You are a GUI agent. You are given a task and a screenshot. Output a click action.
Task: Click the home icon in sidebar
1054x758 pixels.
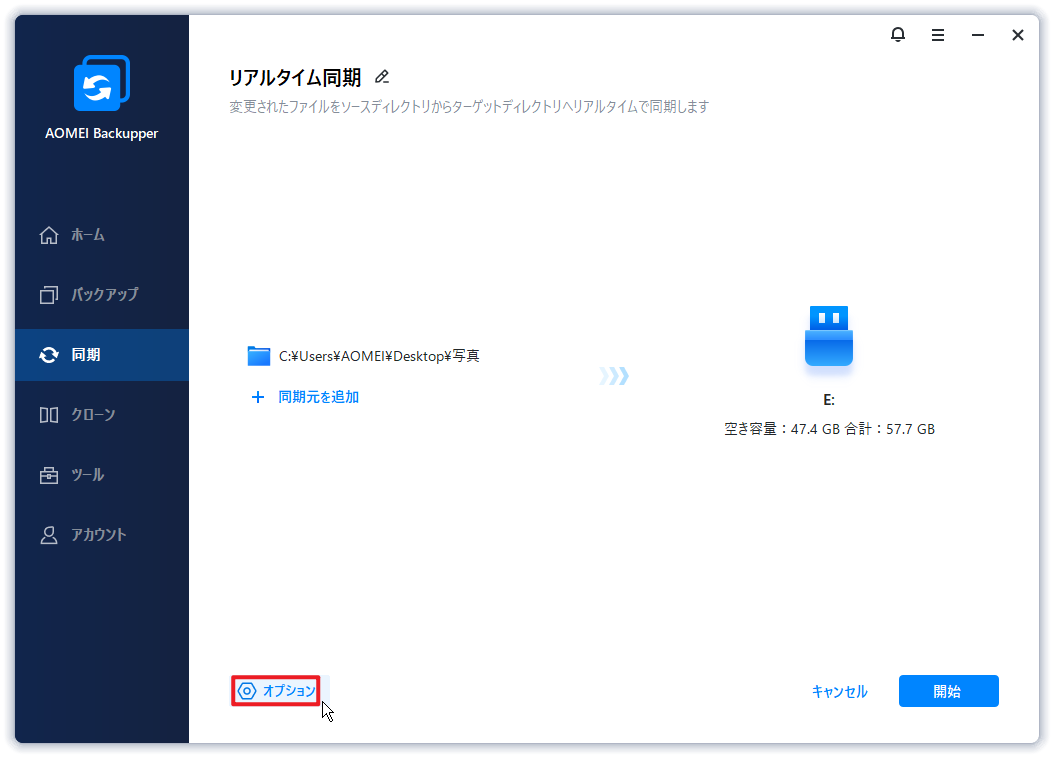(x=48, y=235)
